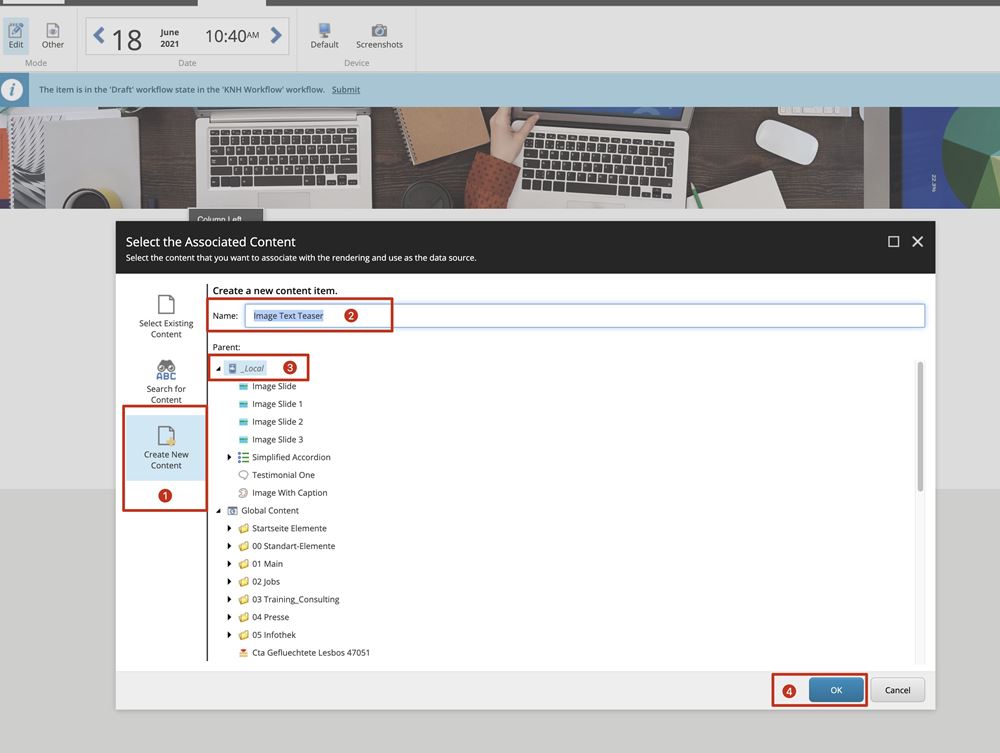Collapse the _Local tree node
The image size is (1000, 753).
[x=219, y=369]
